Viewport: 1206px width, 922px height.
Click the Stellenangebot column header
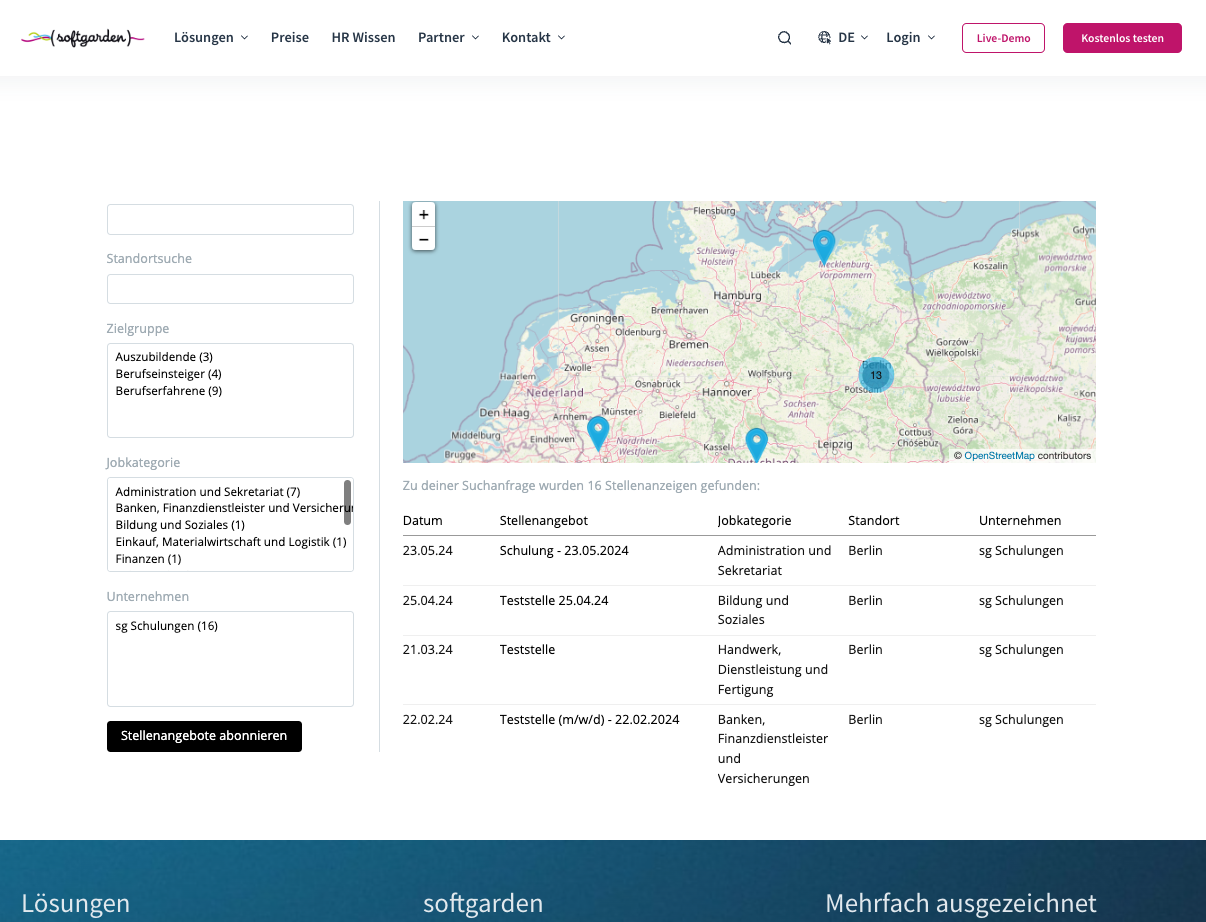[544, 521]
